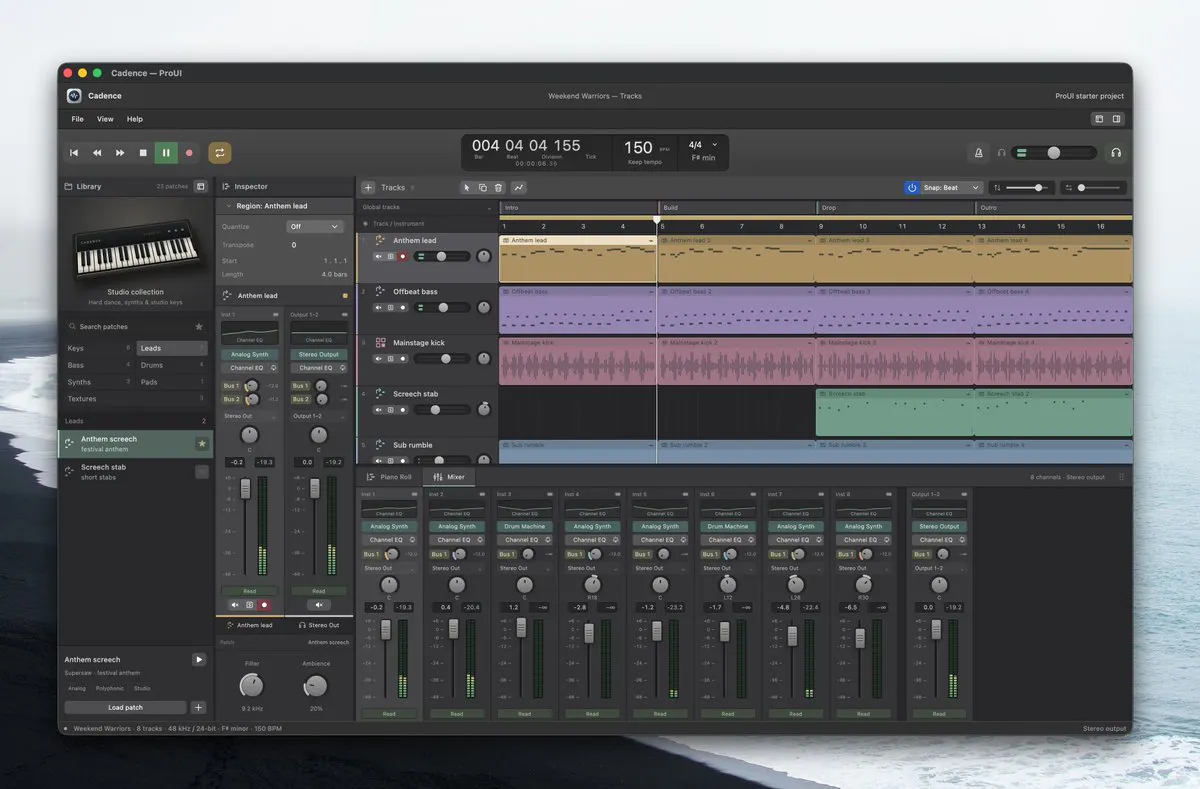Click the library view toggle icon
Image resolution: width=1200 pixels, height=789 pixels.
(200, 186)
